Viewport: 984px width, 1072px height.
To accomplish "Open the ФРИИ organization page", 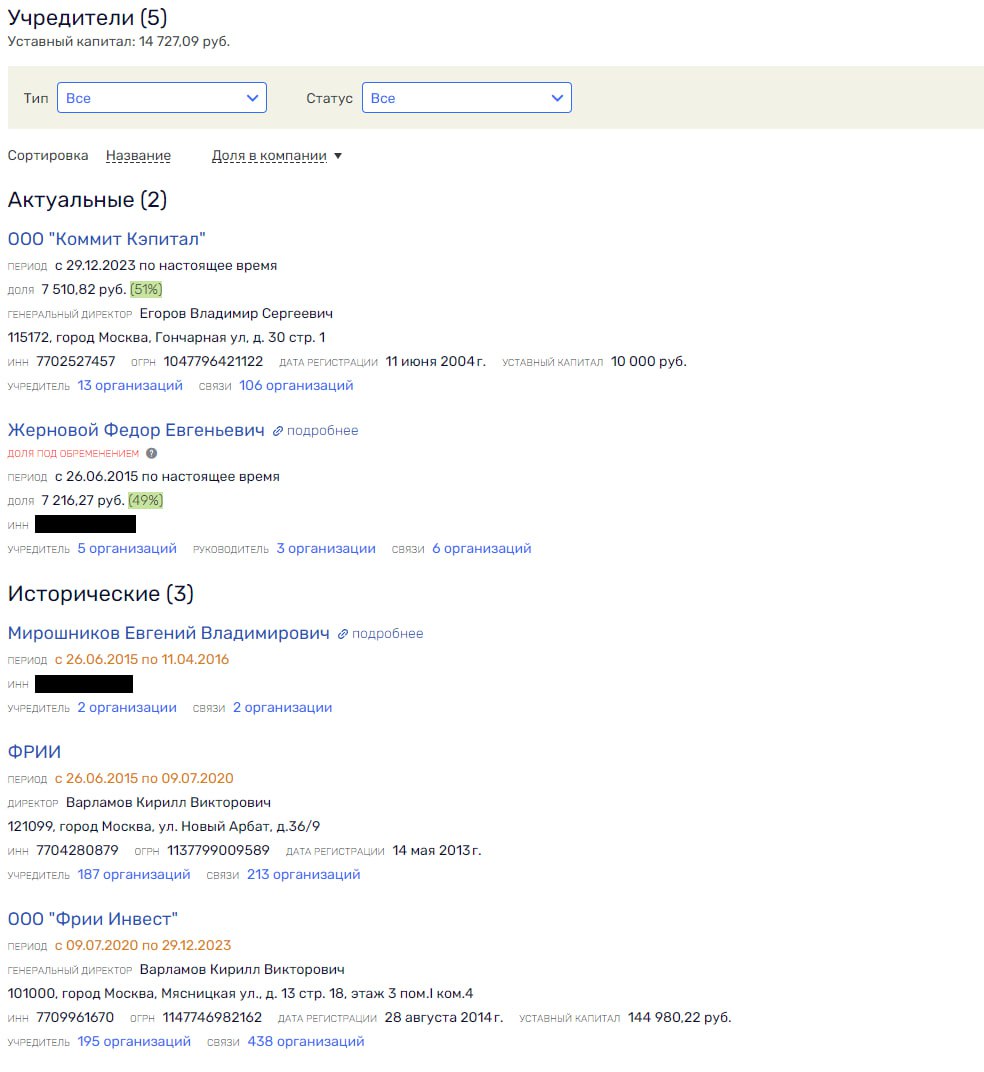I will pos(34,752).
